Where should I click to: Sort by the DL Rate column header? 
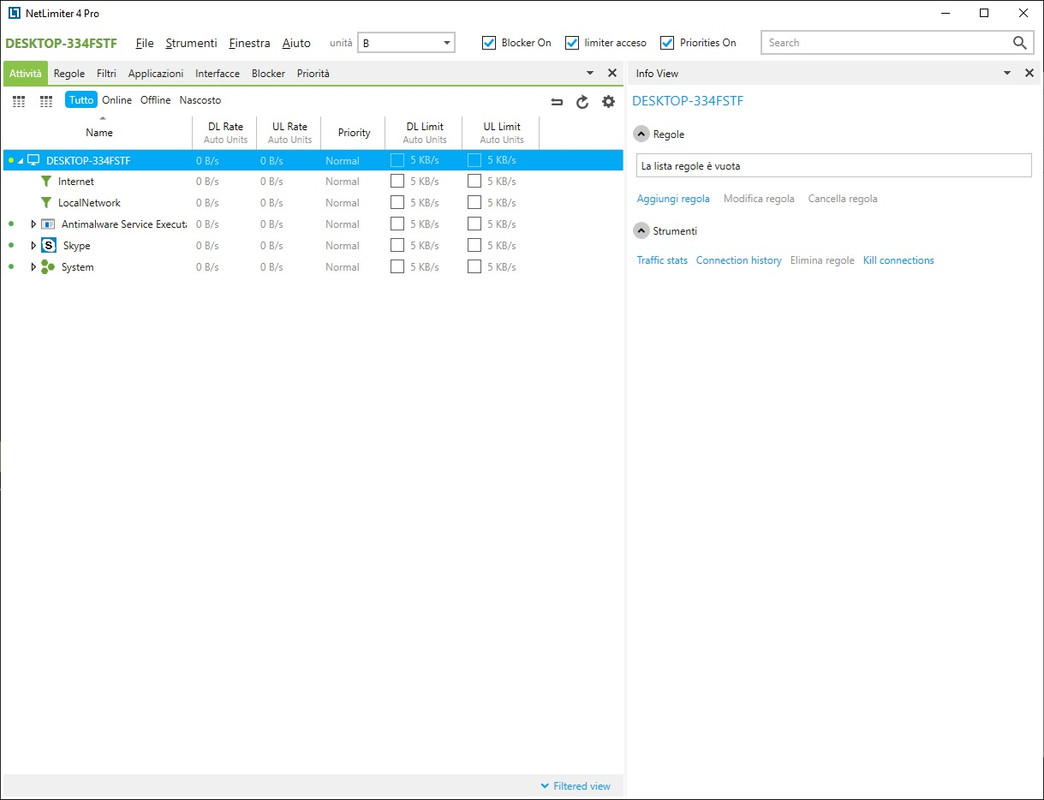coord(225,132)
